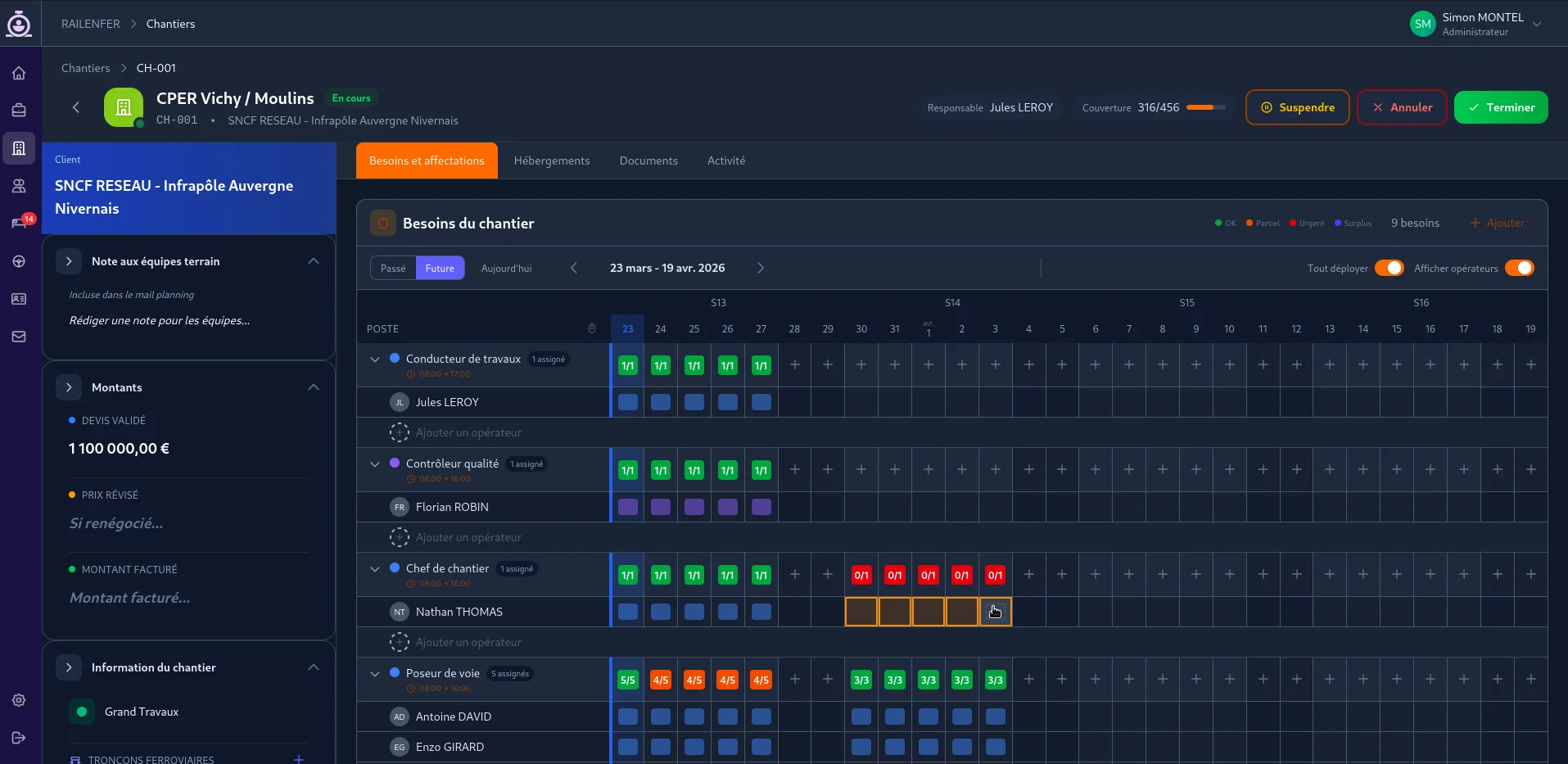Image resolution: width=1568 pixels, height=764 pixels.
Task: Open the settings gear in the sidebar
Action: coord(18,700)
